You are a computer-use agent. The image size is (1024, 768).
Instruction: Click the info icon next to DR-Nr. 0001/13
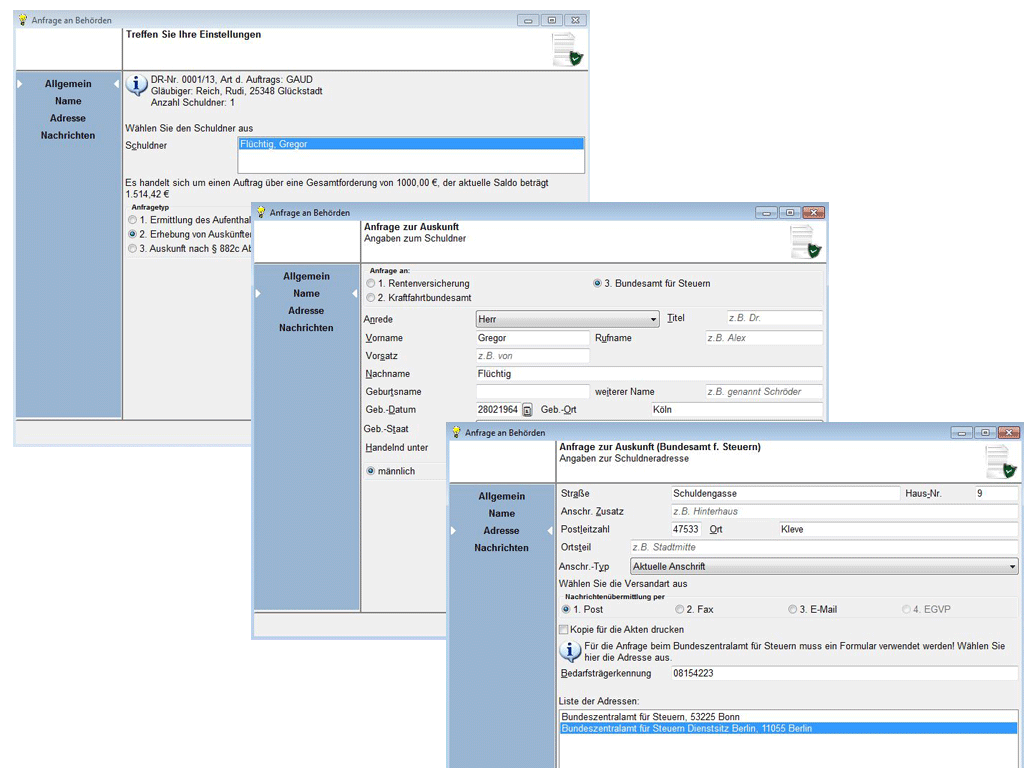tap(137, 85)
